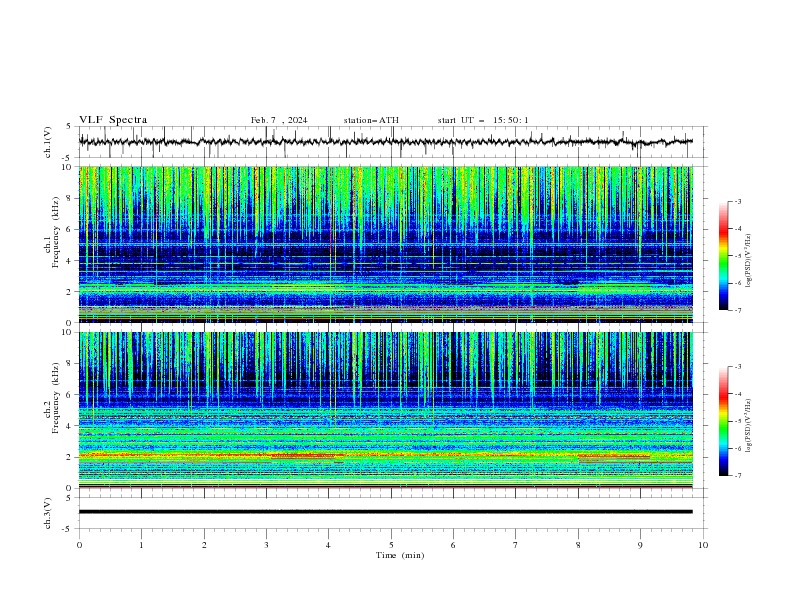The width and height of the screenshot is (792, 612).
Task: Click the 'start UT = 15:50:1' label
Action: pyautogui.click(x=483, y=120)
